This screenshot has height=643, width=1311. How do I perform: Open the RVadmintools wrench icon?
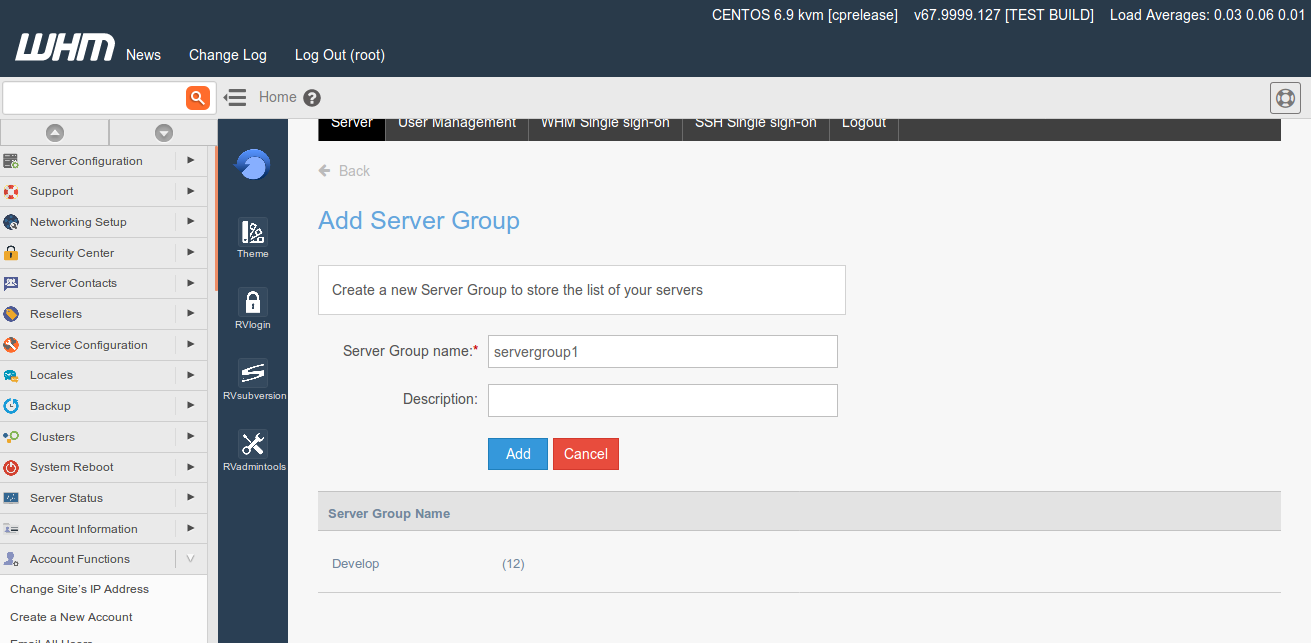pyautogui.click(x=253, y=448)
